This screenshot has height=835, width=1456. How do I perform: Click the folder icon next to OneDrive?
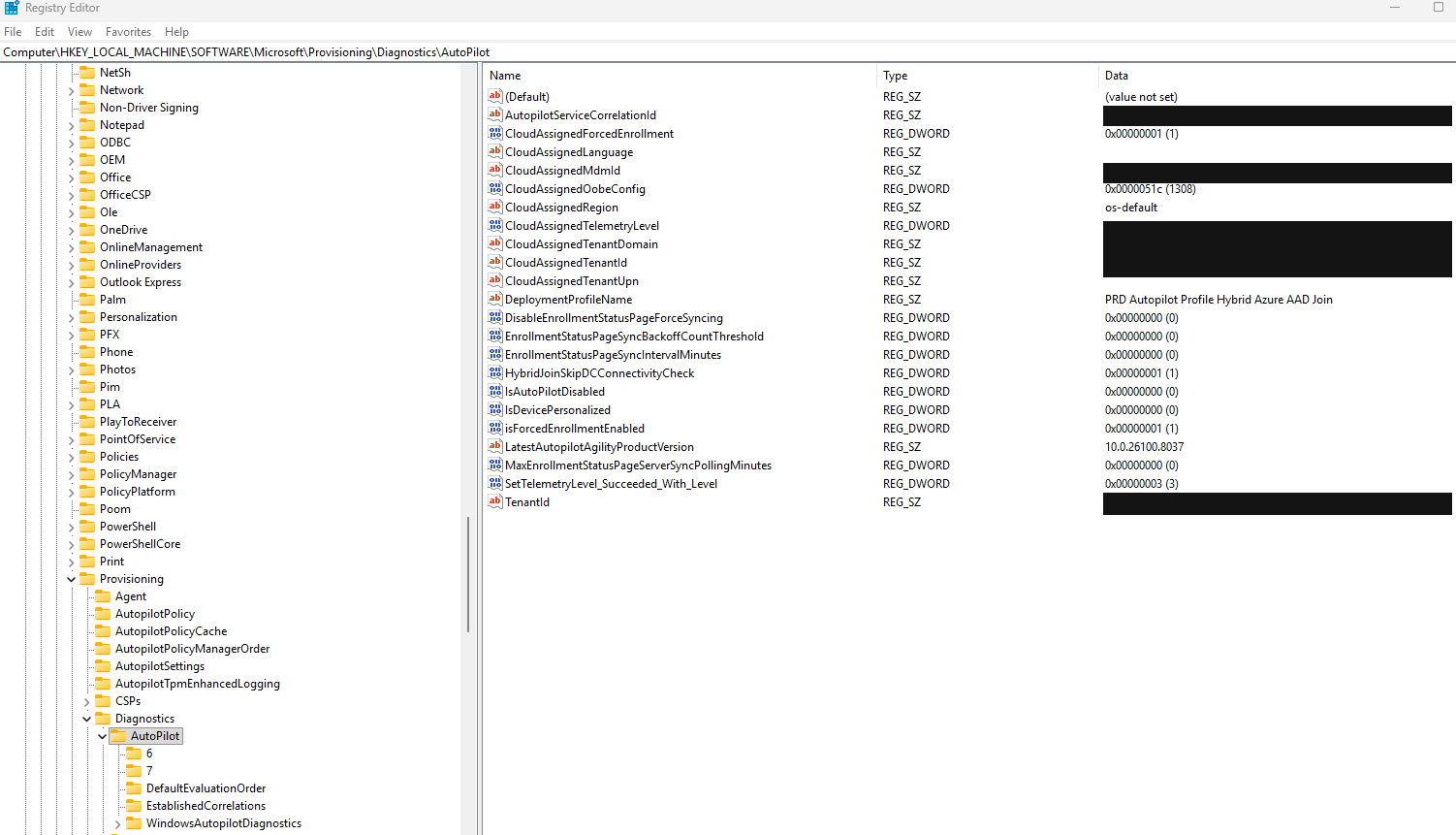point(87,230)
